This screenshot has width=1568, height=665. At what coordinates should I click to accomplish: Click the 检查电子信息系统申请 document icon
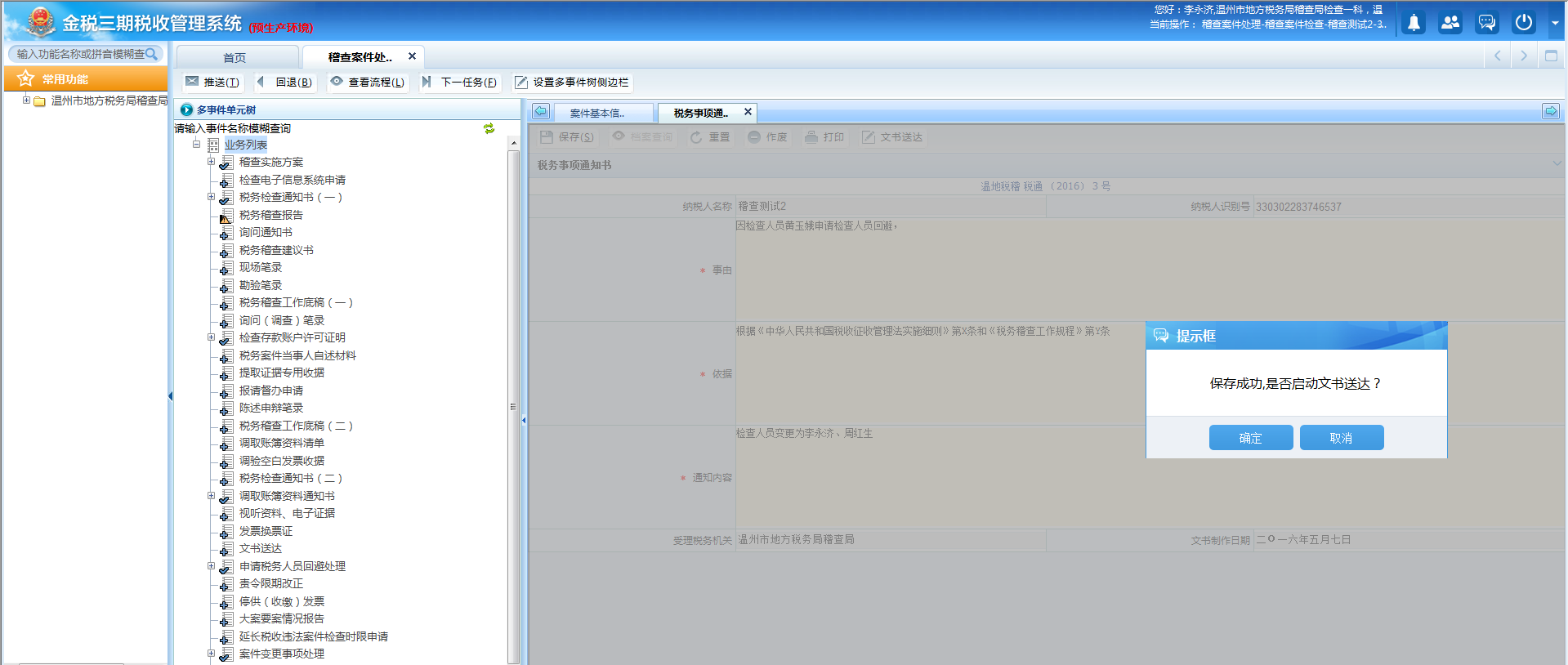click(226, 180)
